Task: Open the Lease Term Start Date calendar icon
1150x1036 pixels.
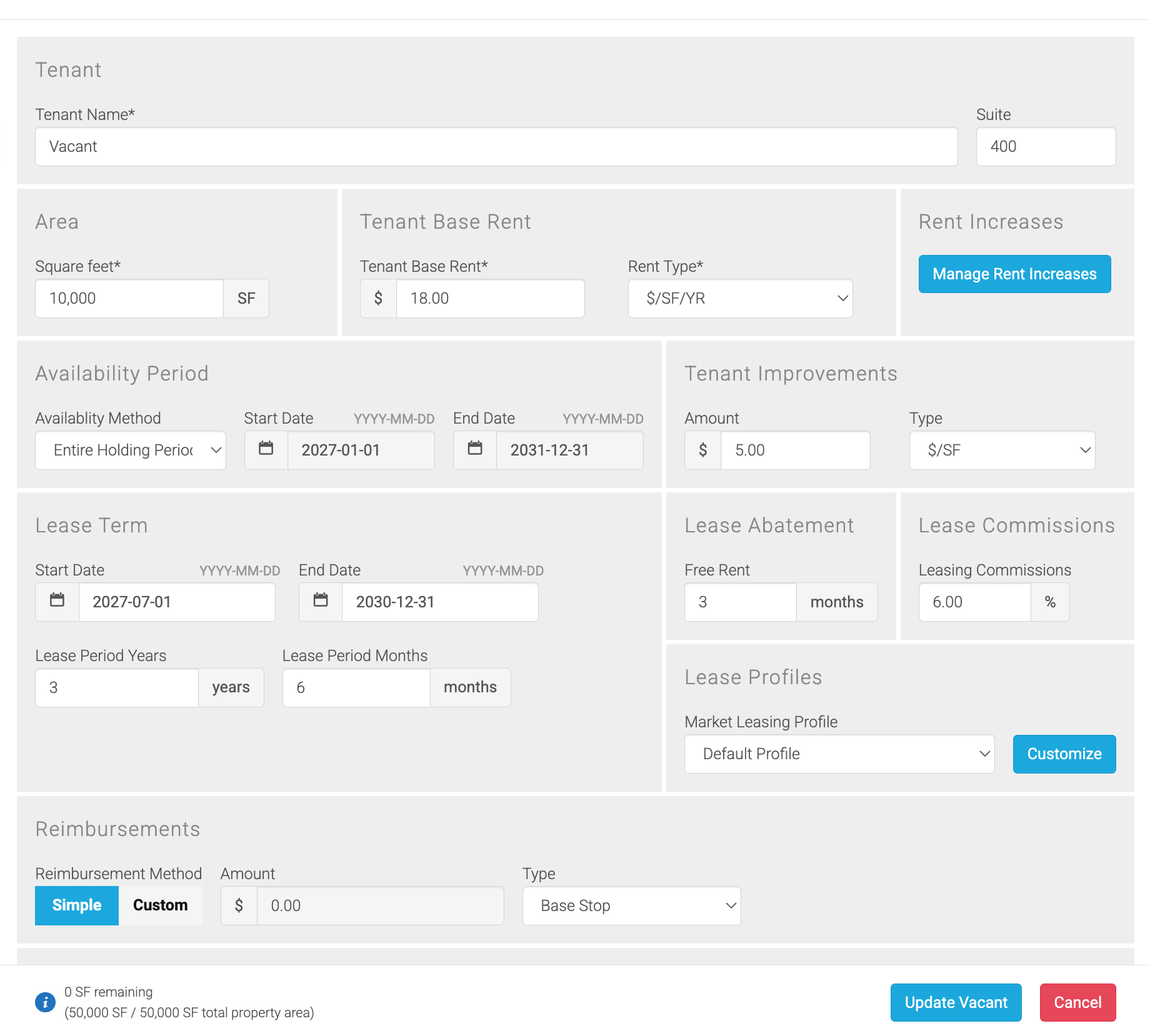Action: pos(57,601)
